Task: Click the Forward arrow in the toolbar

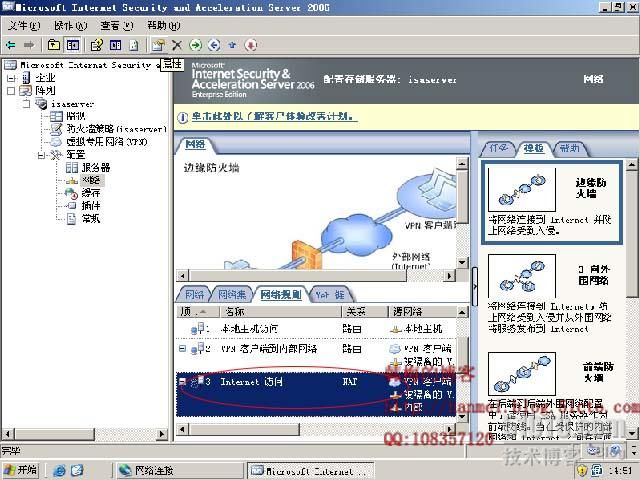Action: click(29, 44)
